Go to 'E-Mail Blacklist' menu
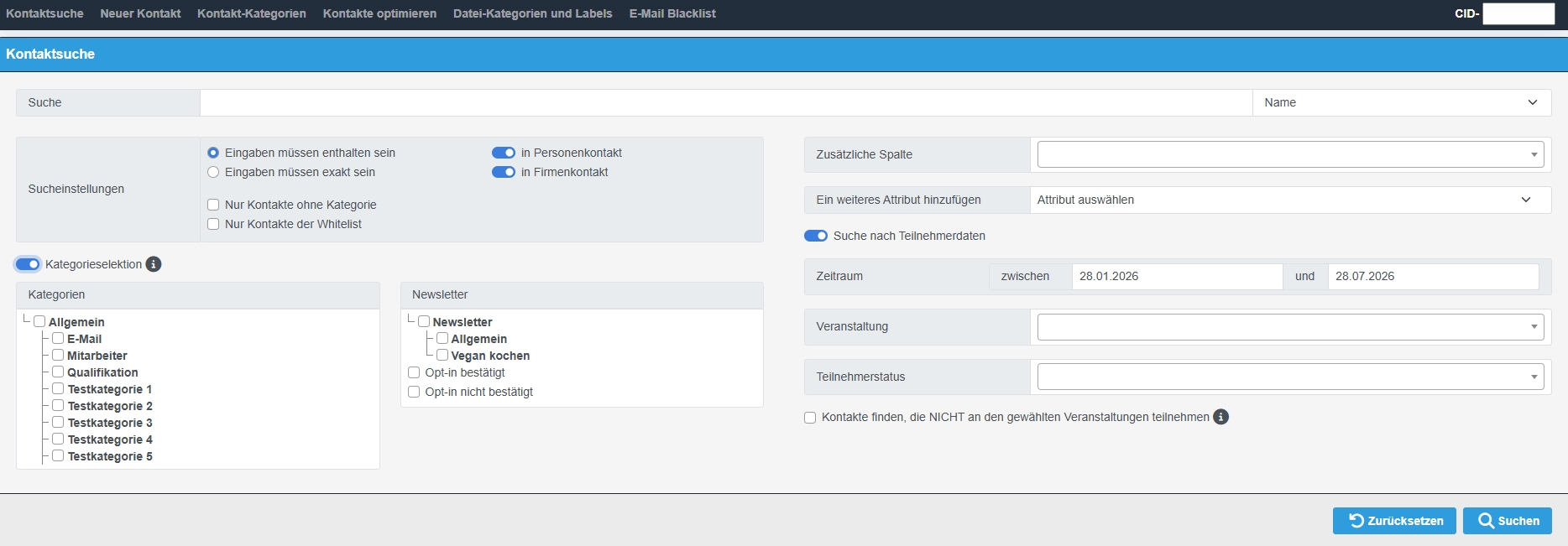1568x546 pixels. [672, 13]
